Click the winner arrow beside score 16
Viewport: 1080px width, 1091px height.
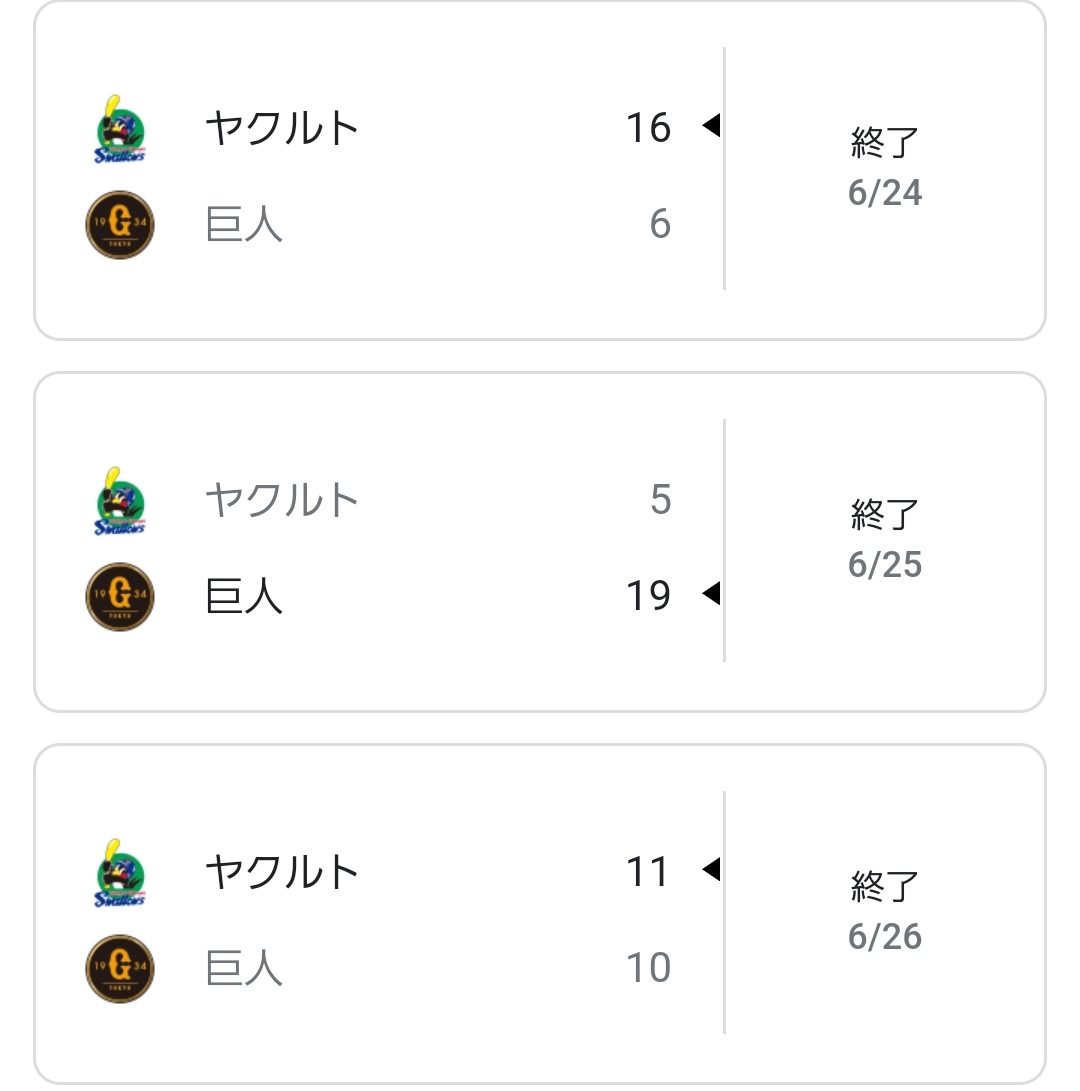pyautogui.click(x=711, y=126)
